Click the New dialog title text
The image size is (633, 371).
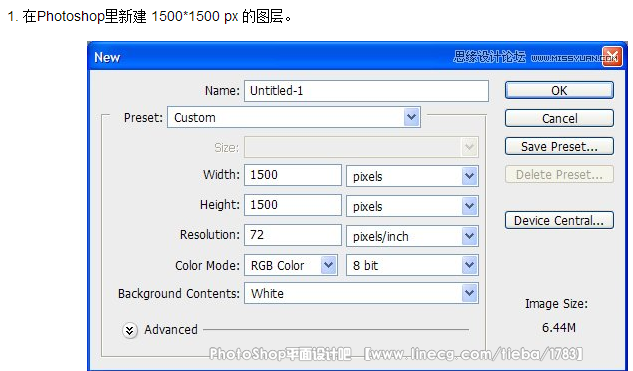(x=107, y=57)
